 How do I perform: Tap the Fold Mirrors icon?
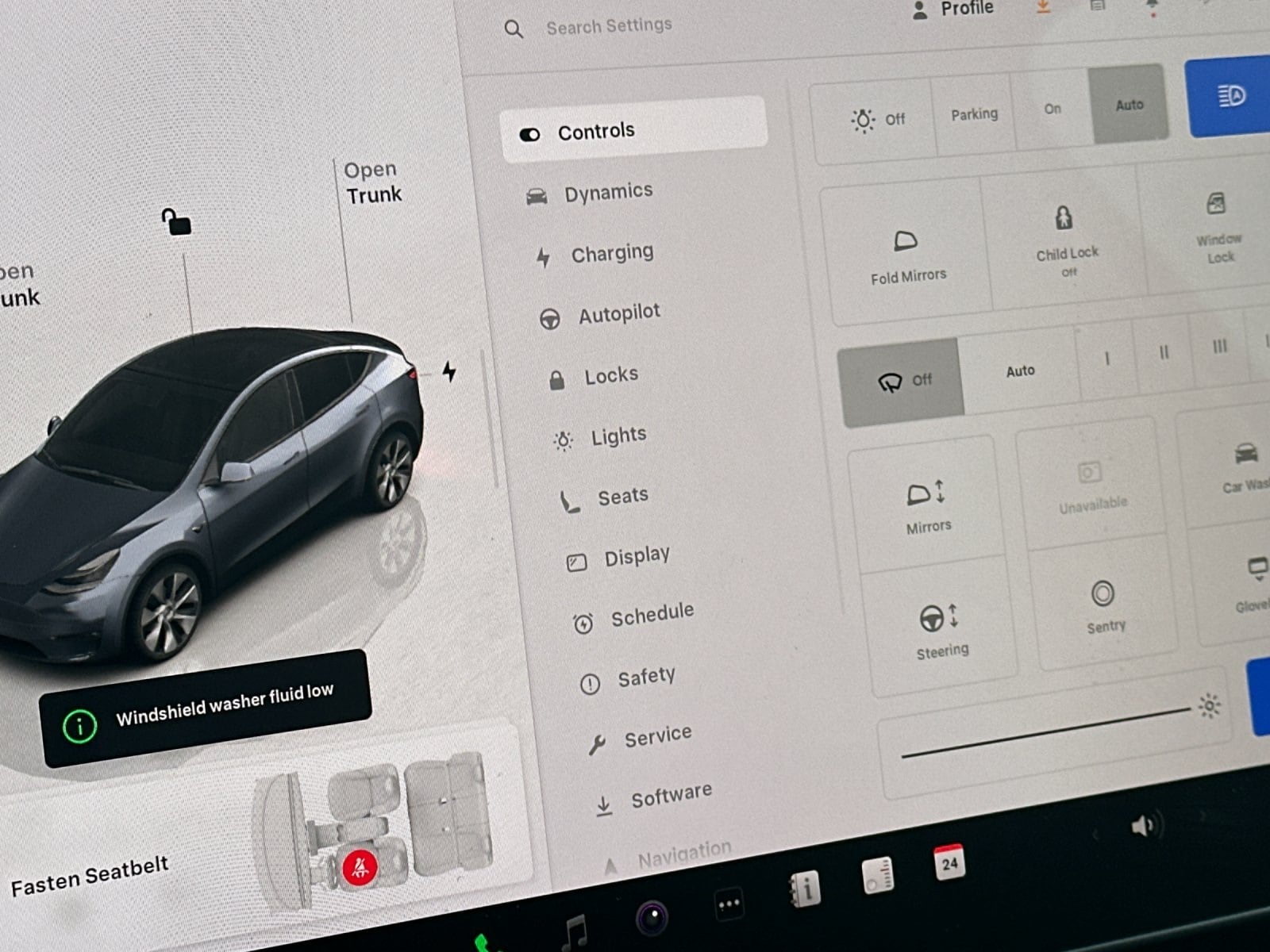click(x=905, y=241)
